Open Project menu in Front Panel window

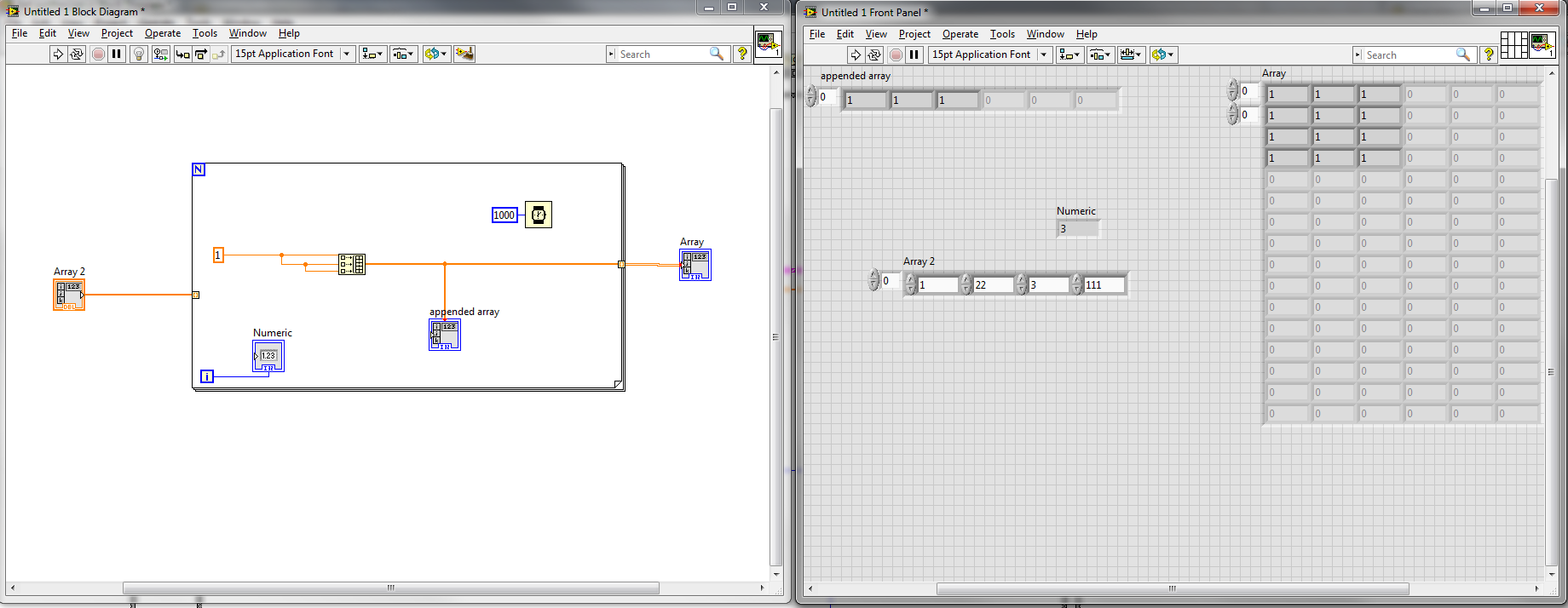(914, 34)
